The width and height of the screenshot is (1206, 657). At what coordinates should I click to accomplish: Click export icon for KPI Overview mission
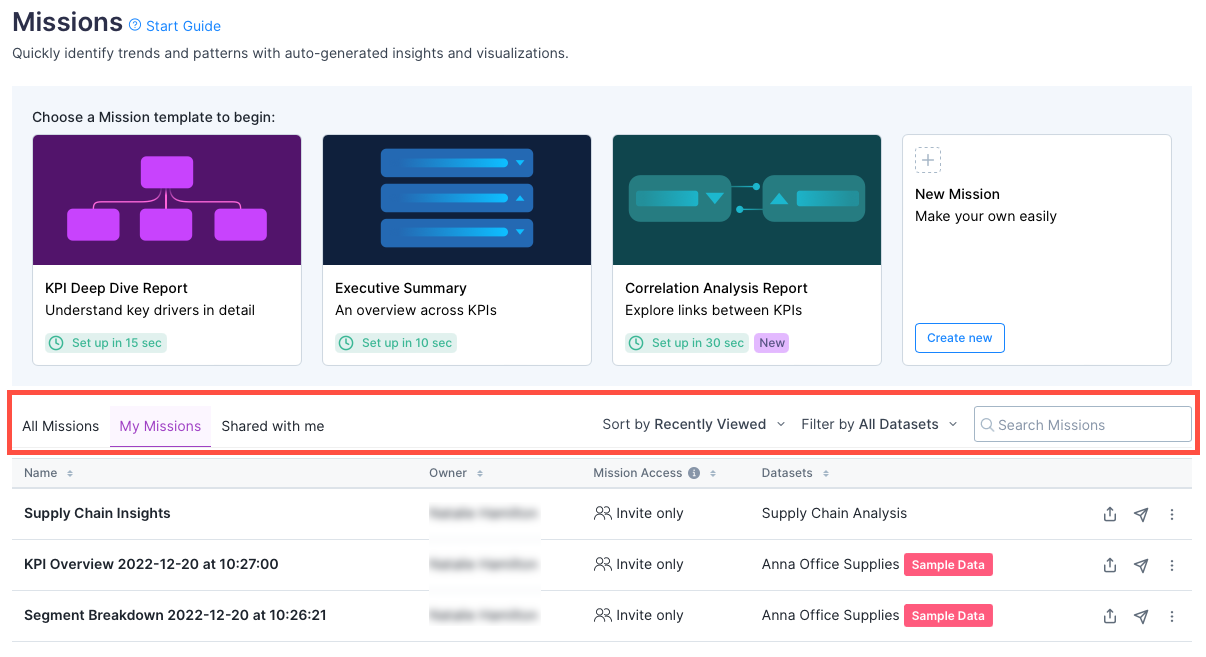pos(1109,565)
